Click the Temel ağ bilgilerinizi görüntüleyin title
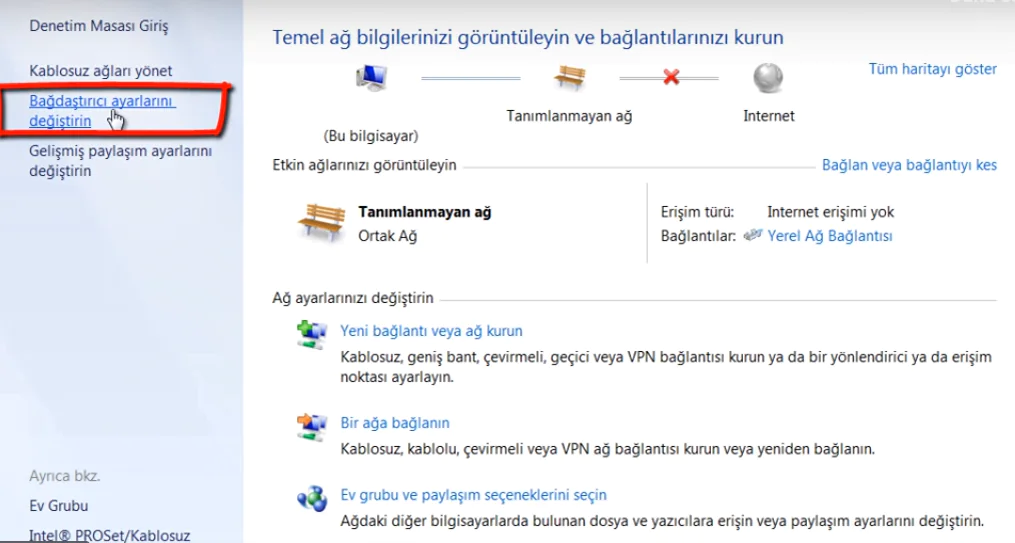This screenshot has height=543, width=1015. click(x=528, y=38)
